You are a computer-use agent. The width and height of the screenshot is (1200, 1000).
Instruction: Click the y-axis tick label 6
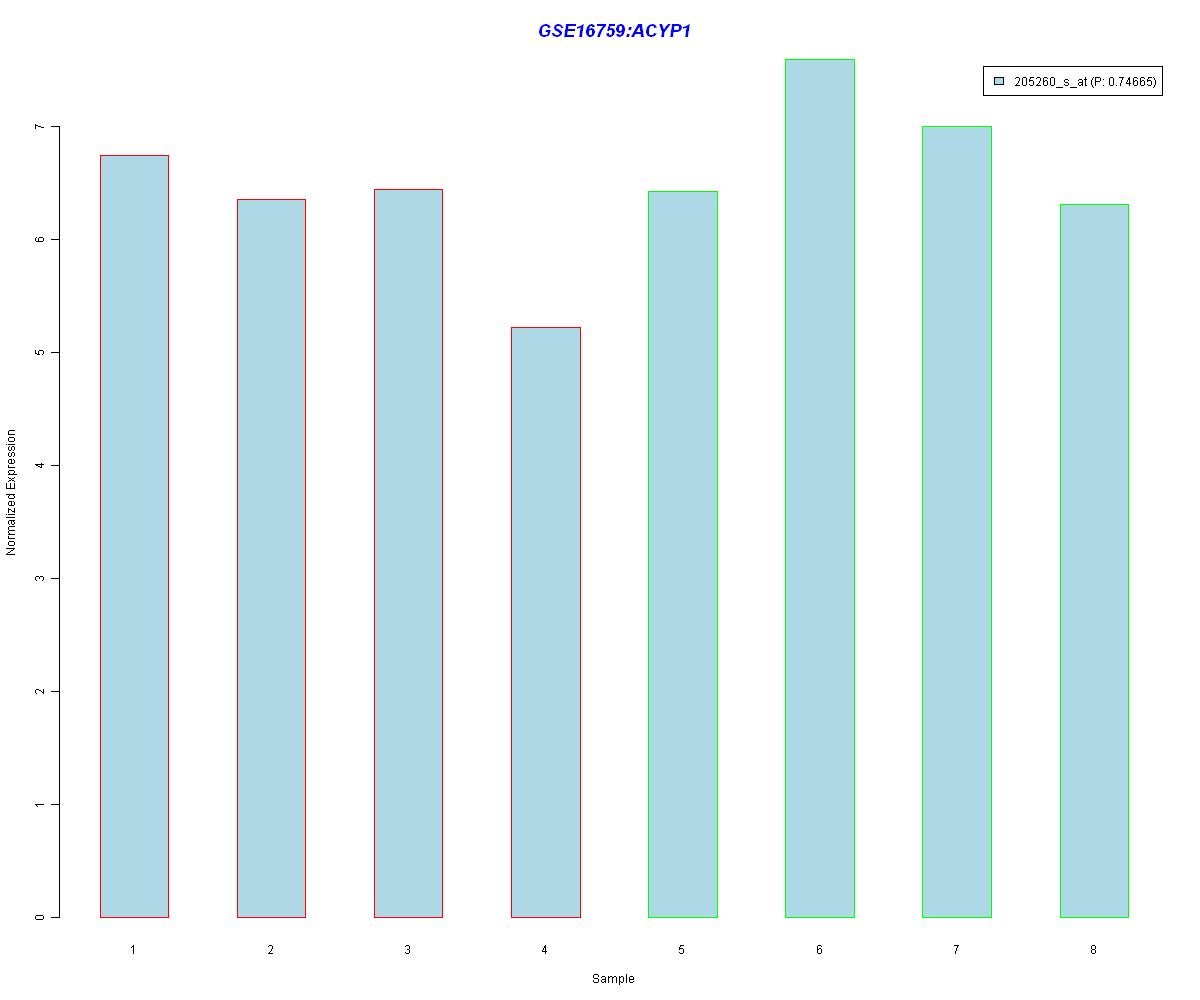click(x=39, y=240)
